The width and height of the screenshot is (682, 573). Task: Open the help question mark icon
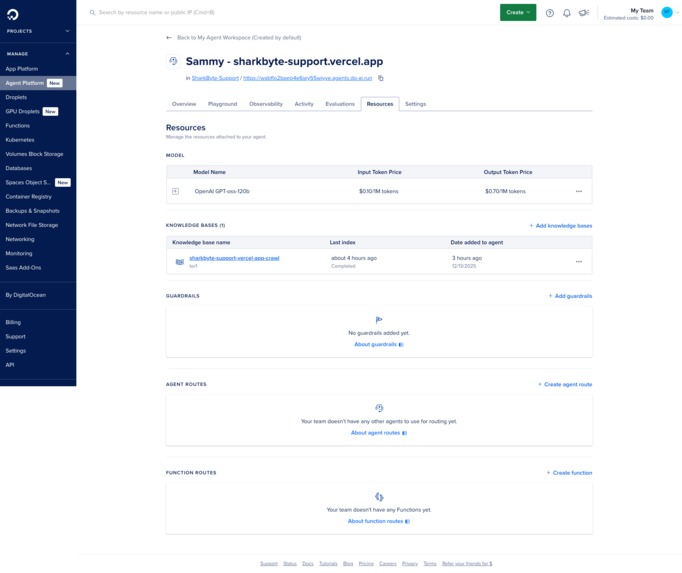[x=550, y=13]
